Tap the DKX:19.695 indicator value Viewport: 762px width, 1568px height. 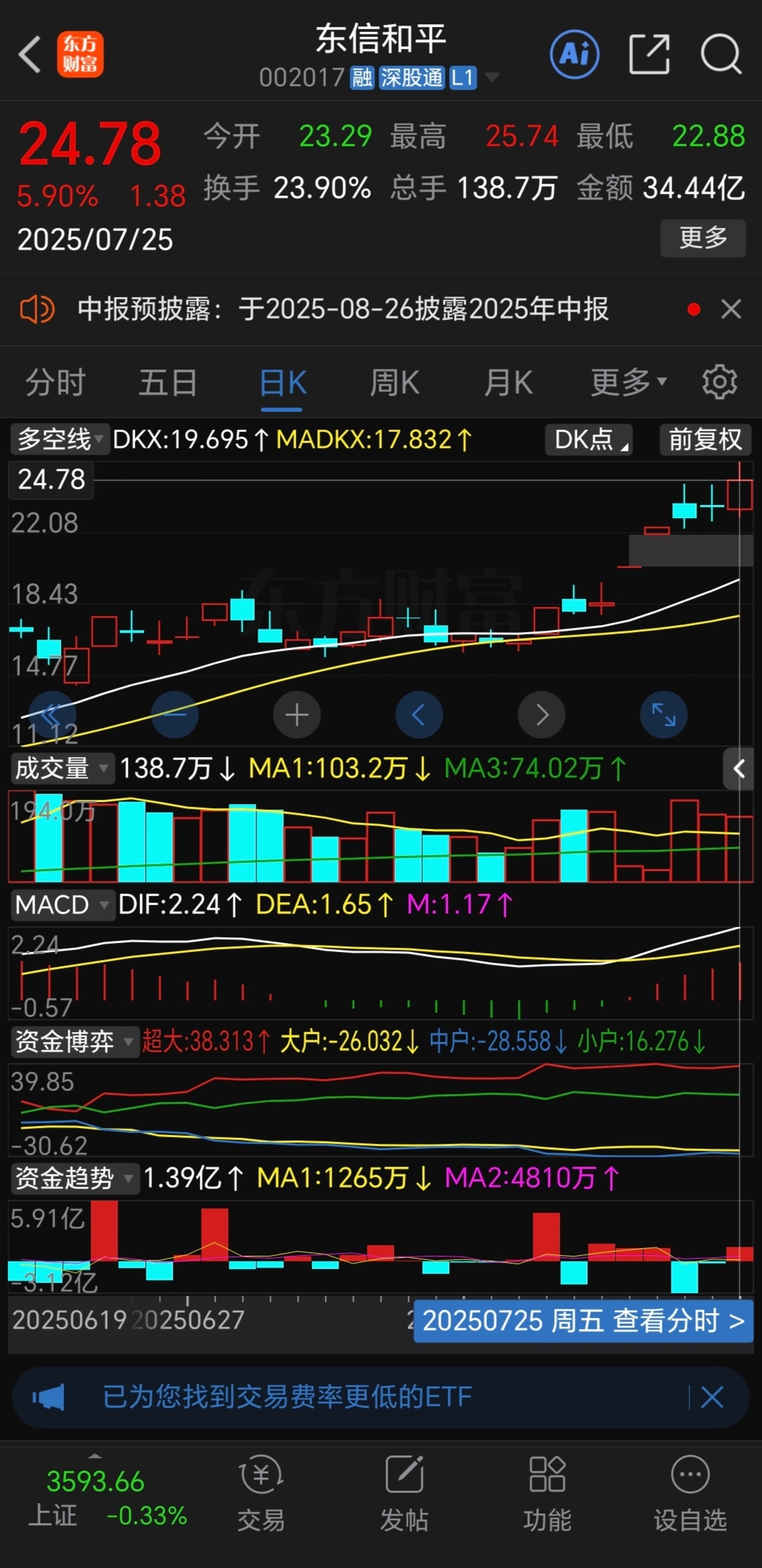coord(191,439)
